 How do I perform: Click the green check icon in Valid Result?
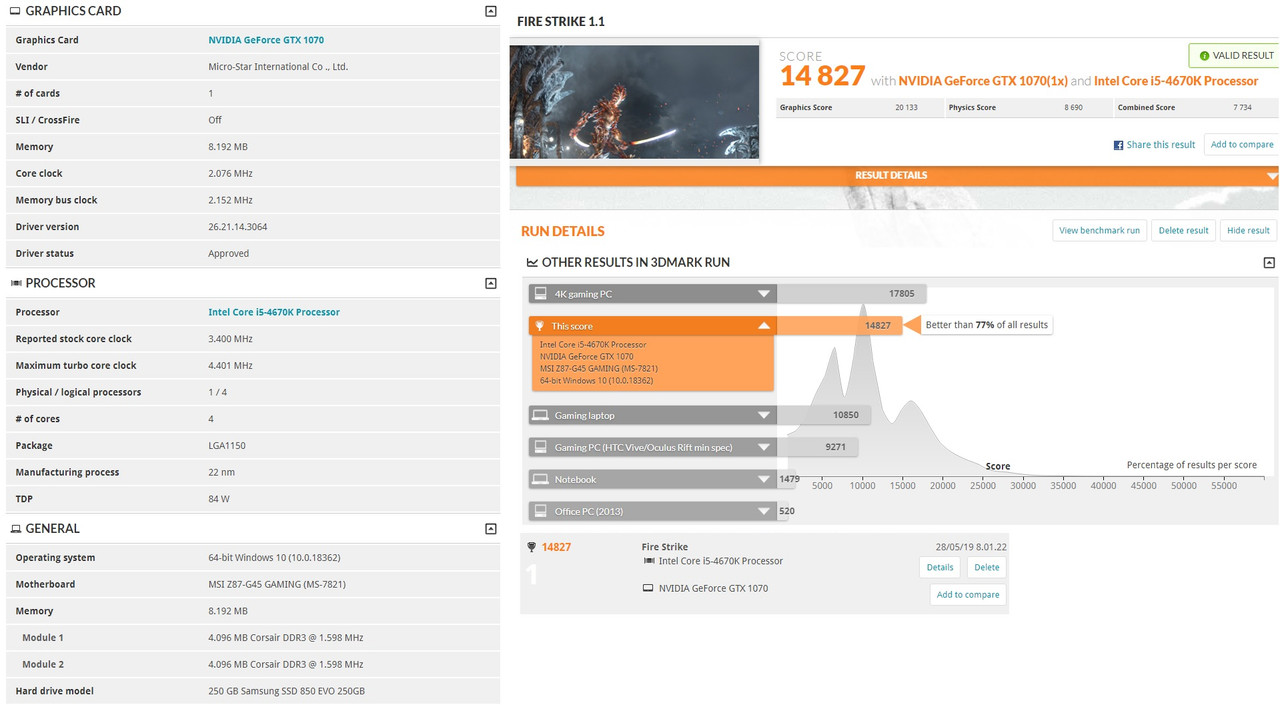[x=1204, y=56]
